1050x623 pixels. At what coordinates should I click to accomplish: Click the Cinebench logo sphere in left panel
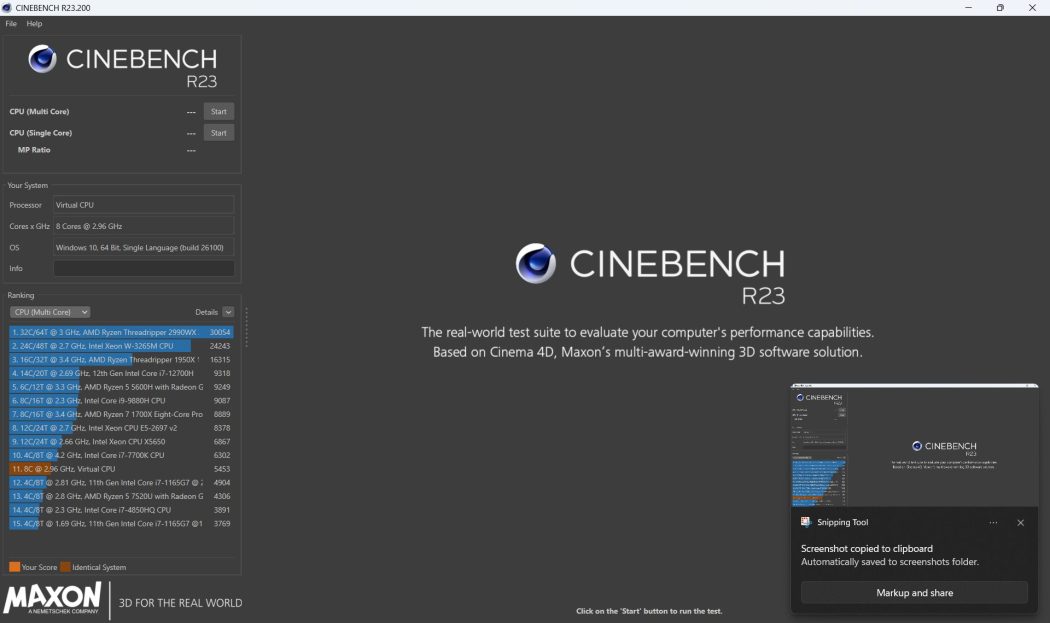tap(42, 59)
